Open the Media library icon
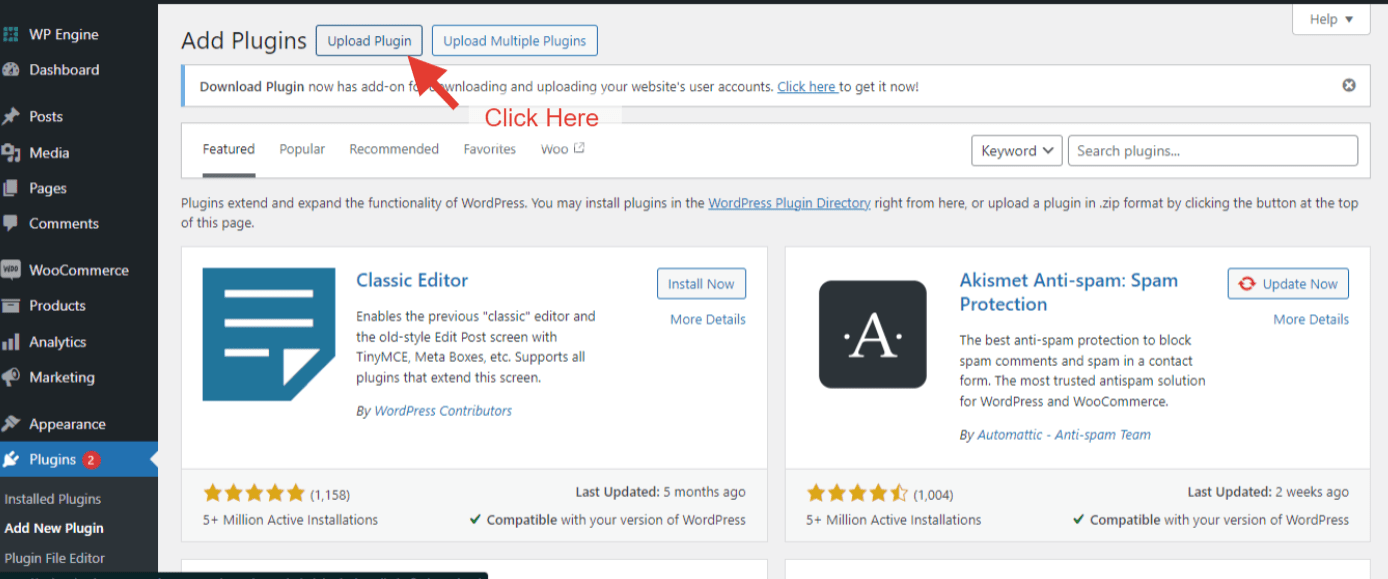This screenshot has width=1388, height=579. click(x=11, y=153)
